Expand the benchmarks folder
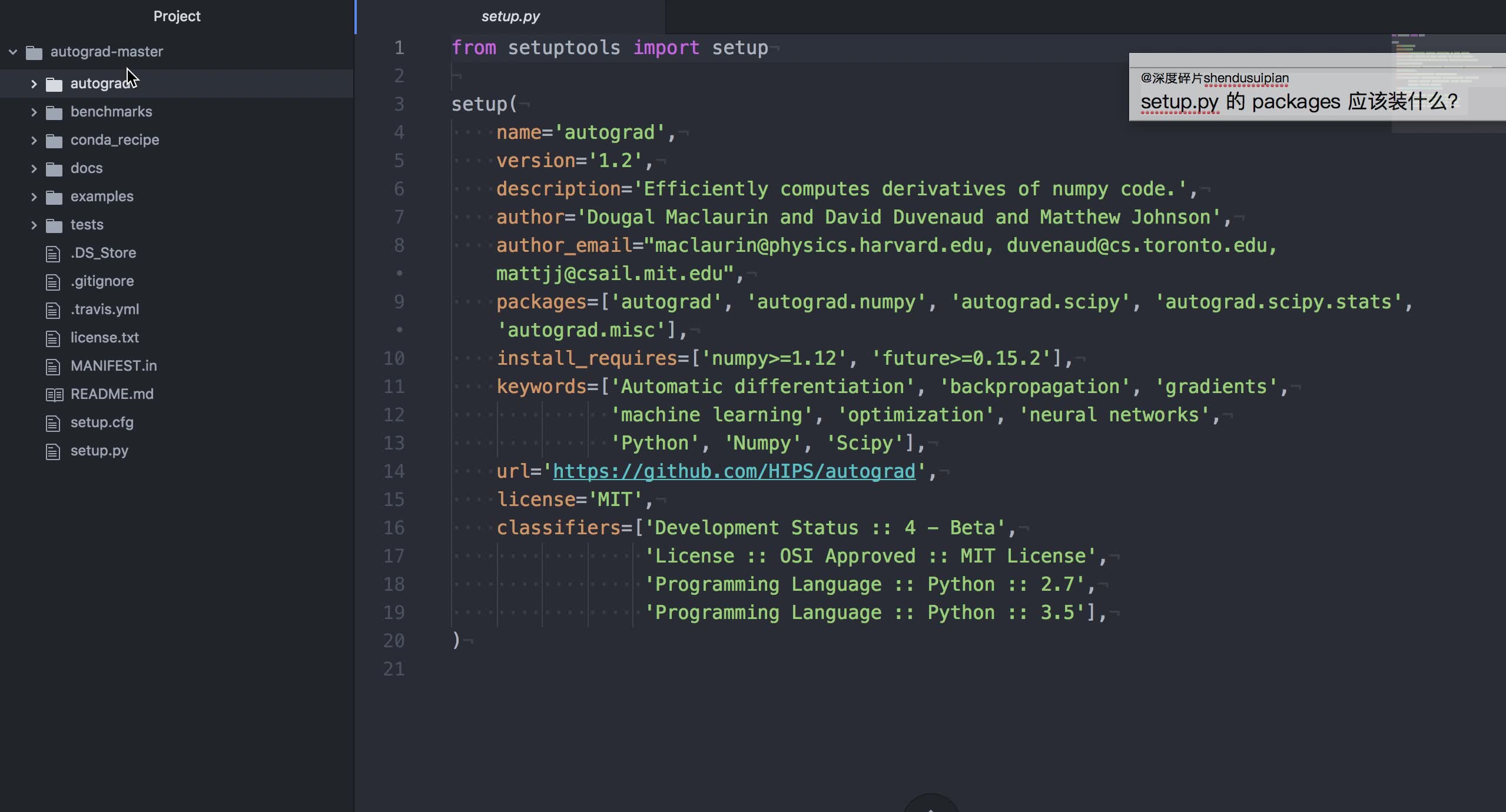1506x812 pixels. coord(34,111)
